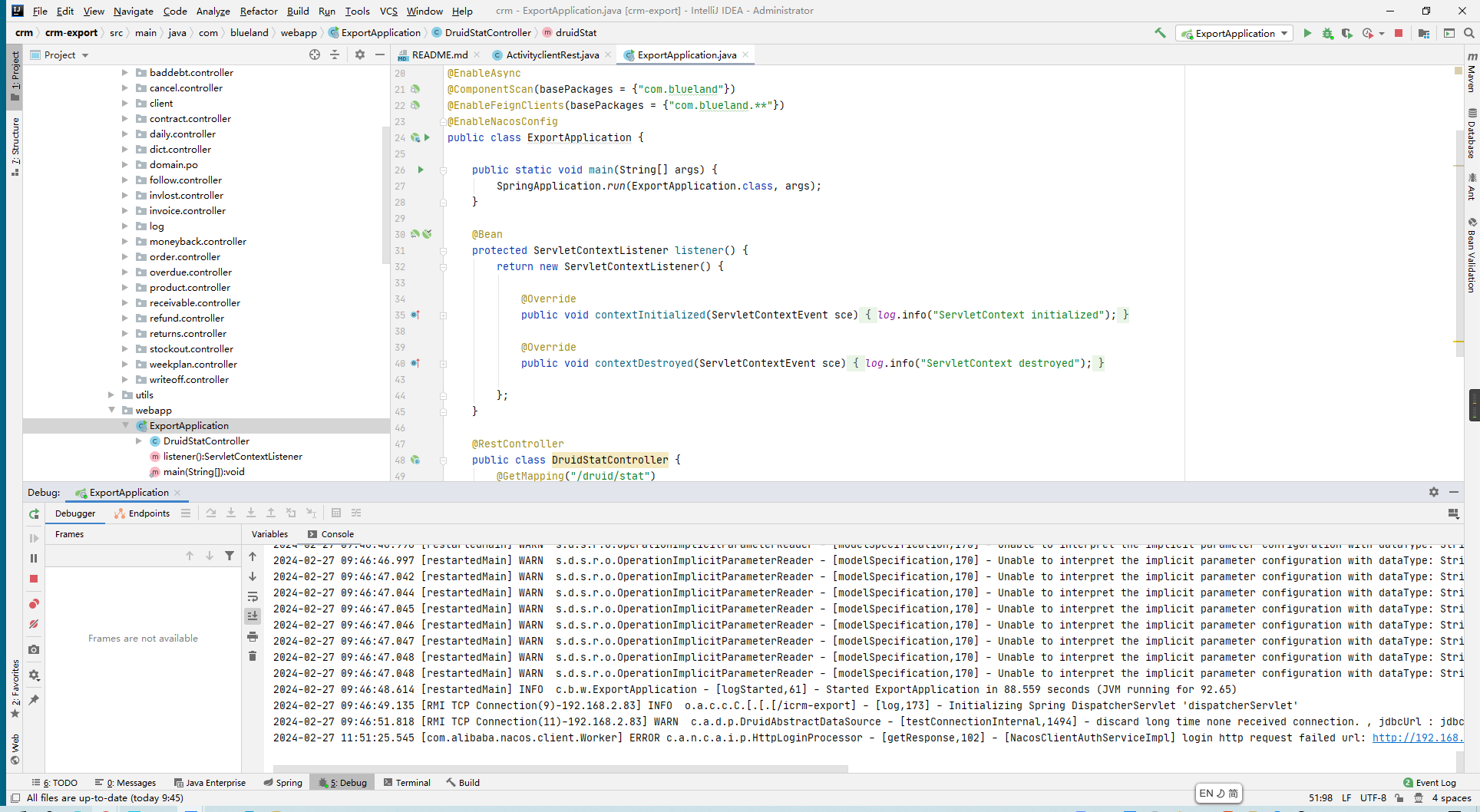Toggle Mute Breakpoints in the debug sidebar
Screen dimensions: 1480x812
(34, 624)
